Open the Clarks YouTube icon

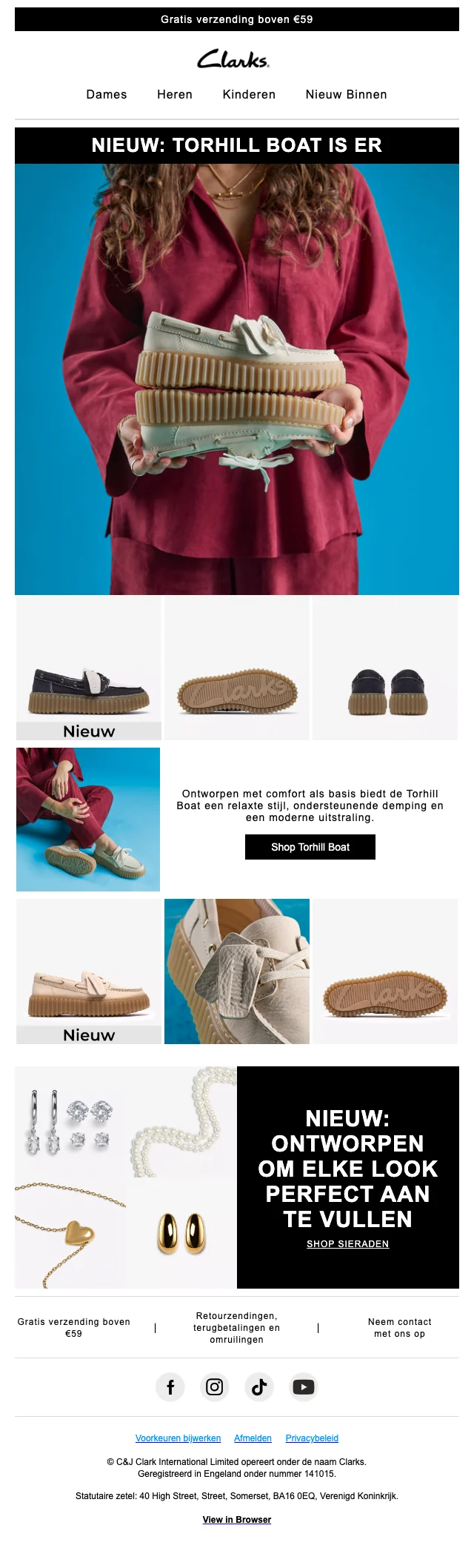(304, 1387)
